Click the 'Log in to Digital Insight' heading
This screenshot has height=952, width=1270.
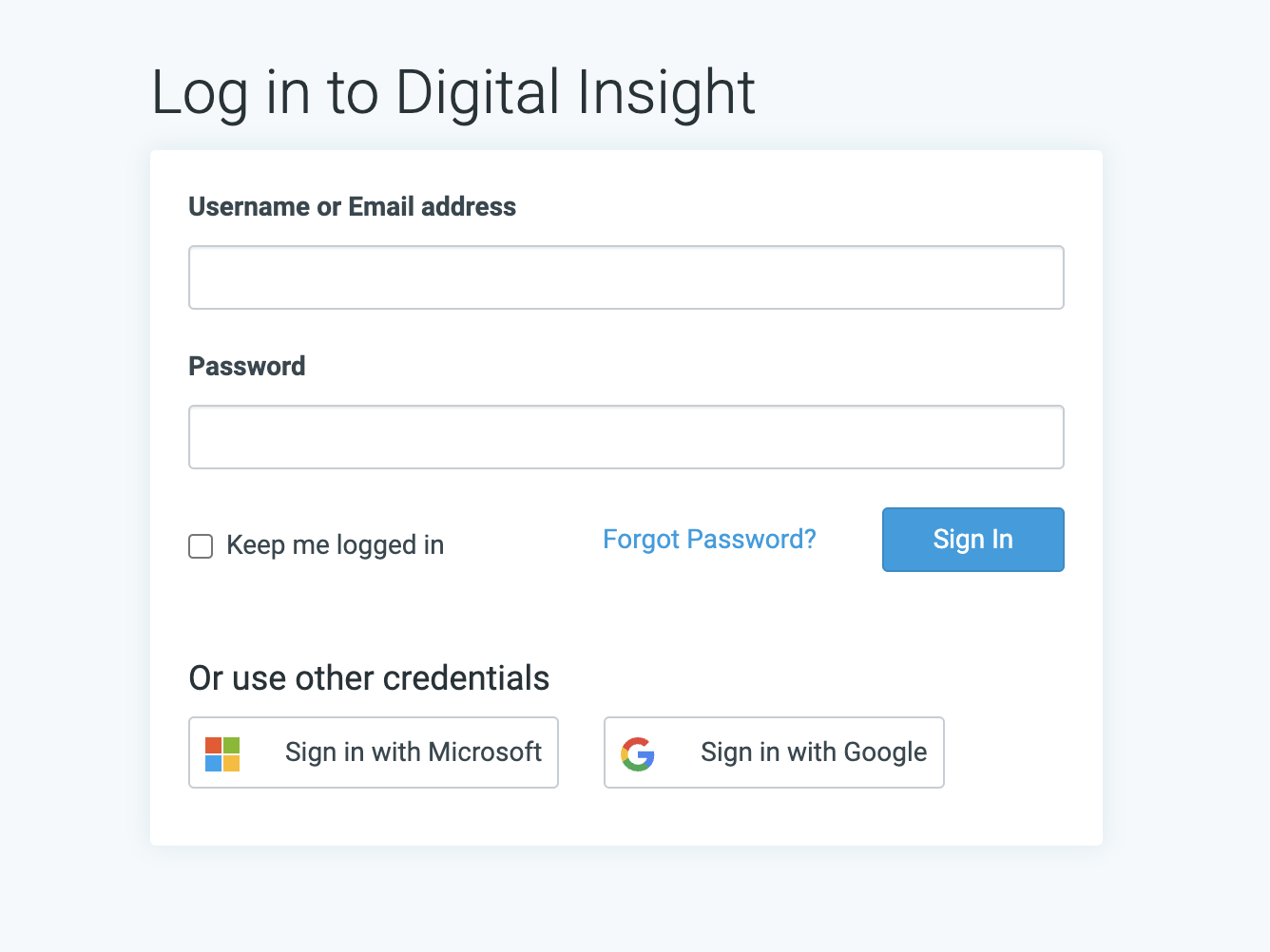click(x=452, y=92)
